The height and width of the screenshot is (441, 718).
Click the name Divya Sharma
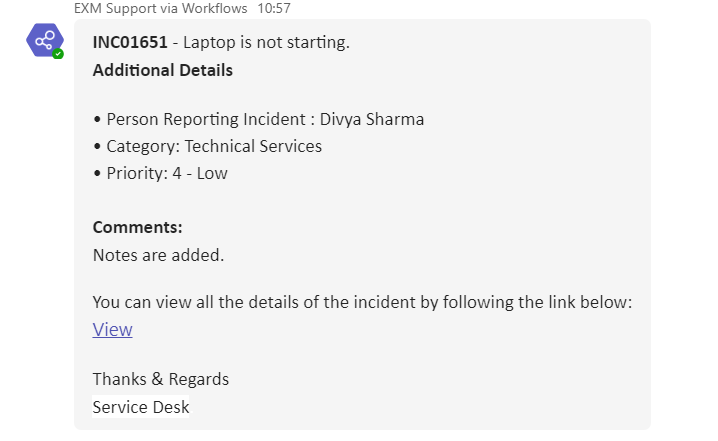tap(372, 119)
